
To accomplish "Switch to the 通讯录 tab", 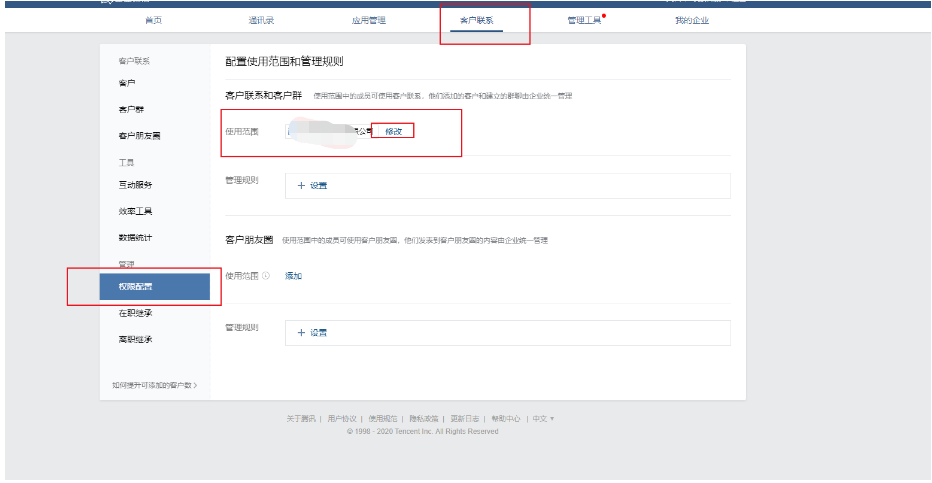I will tap(261, 20).
